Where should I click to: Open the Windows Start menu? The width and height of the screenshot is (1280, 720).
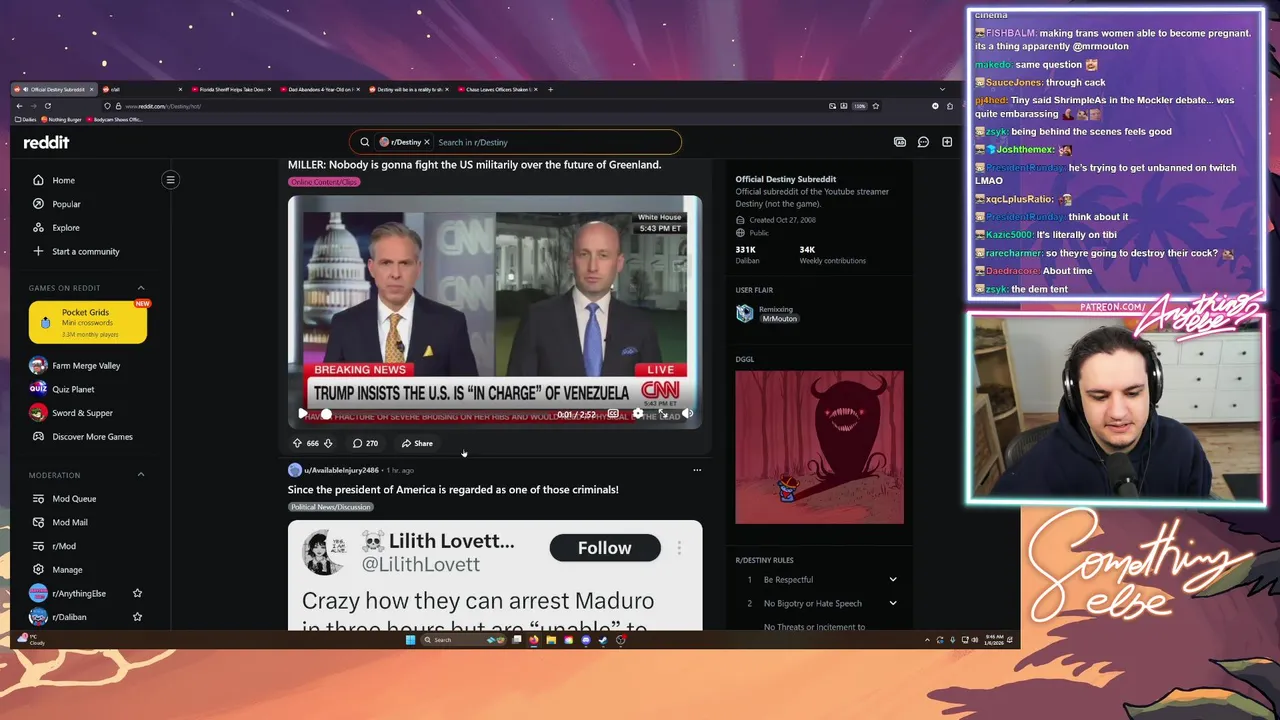(410, 640)
